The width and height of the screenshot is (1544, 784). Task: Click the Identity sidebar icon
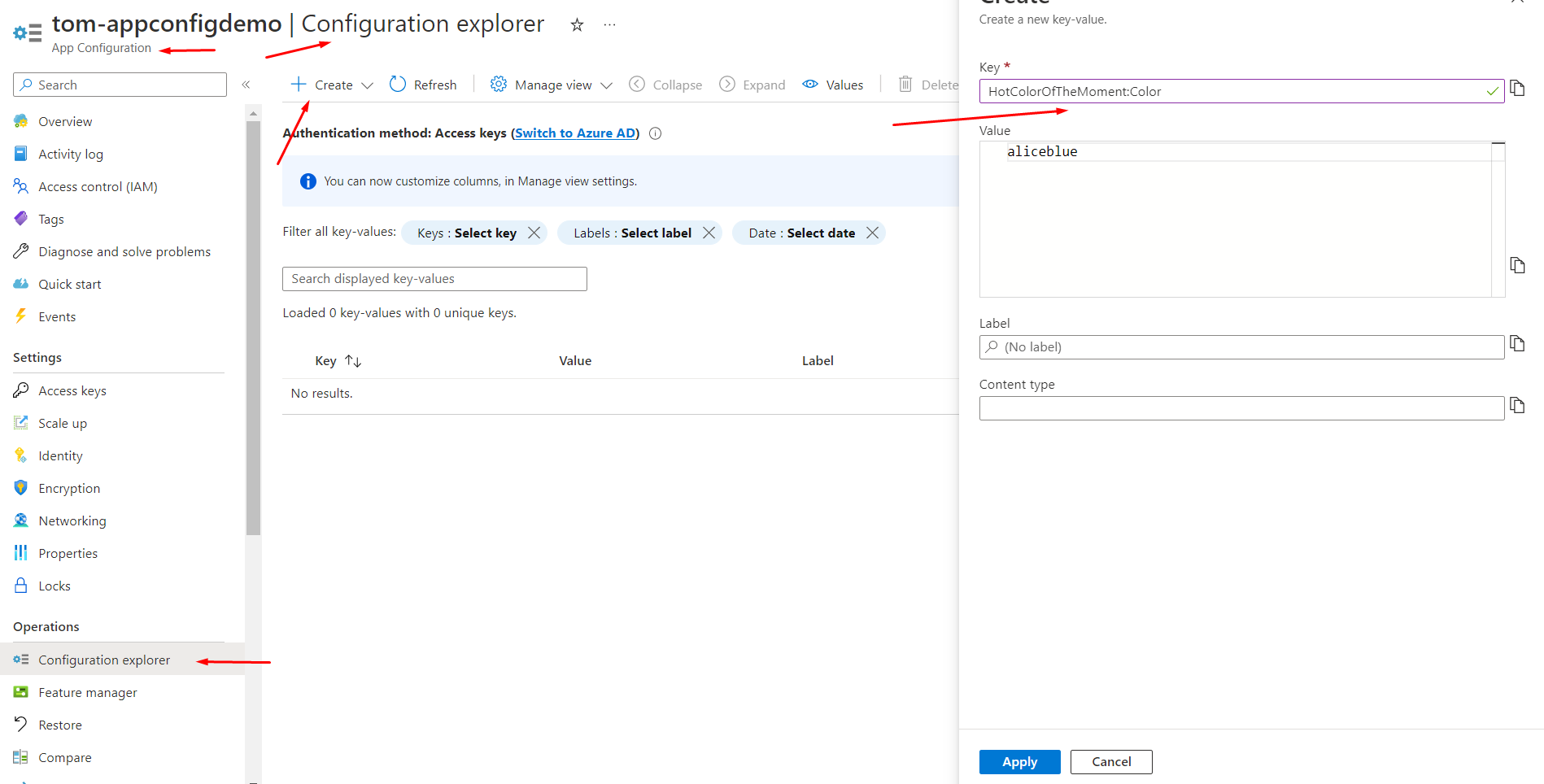pos(21,455)
